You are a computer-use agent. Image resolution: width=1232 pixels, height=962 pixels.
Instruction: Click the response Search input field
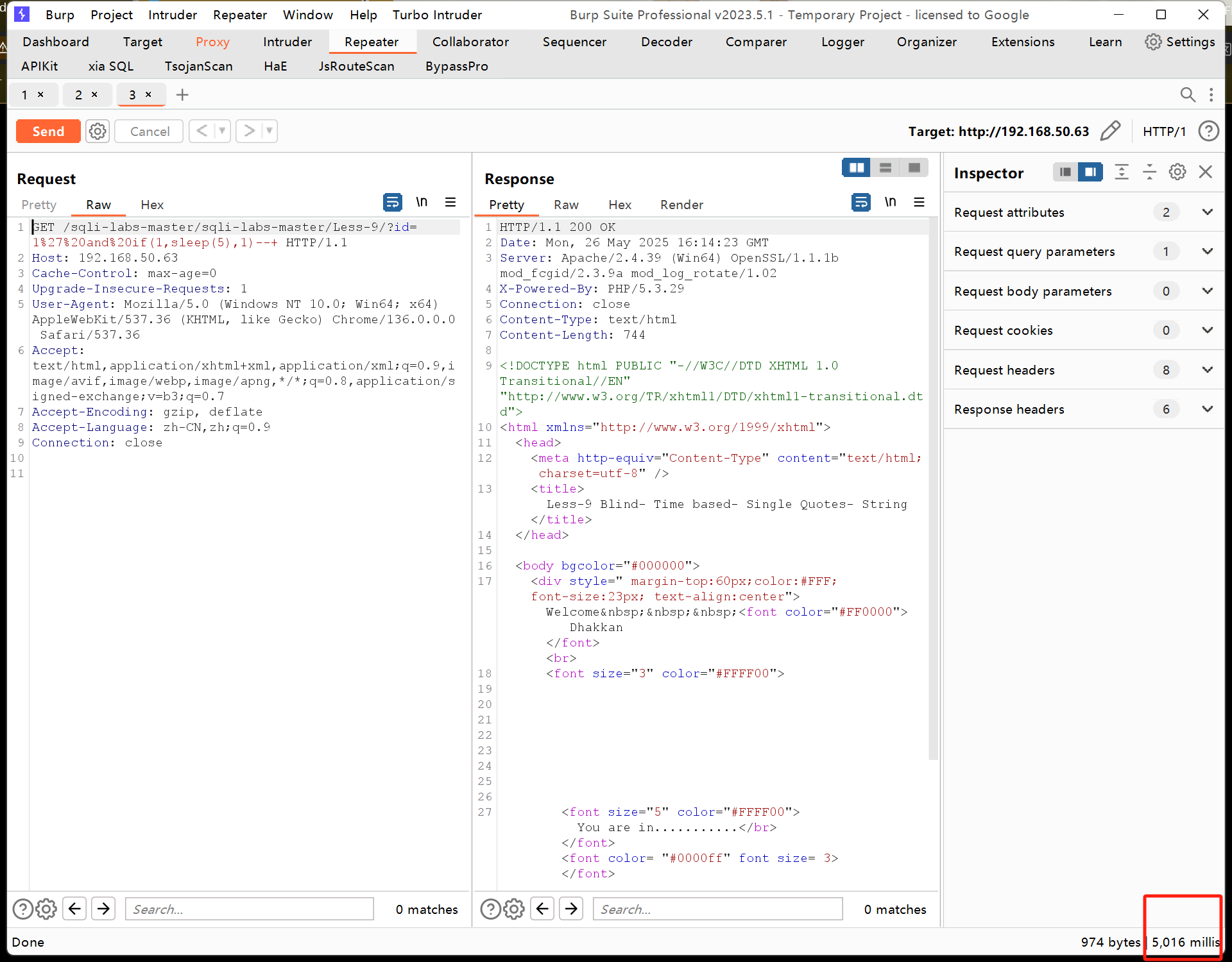click(717, 909)
